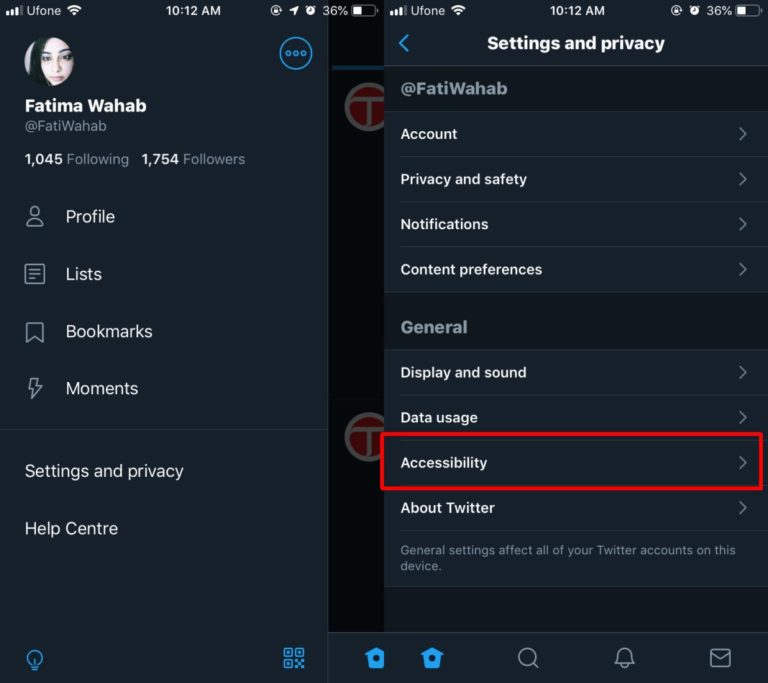Open the Help Centre link

[72, 528]
